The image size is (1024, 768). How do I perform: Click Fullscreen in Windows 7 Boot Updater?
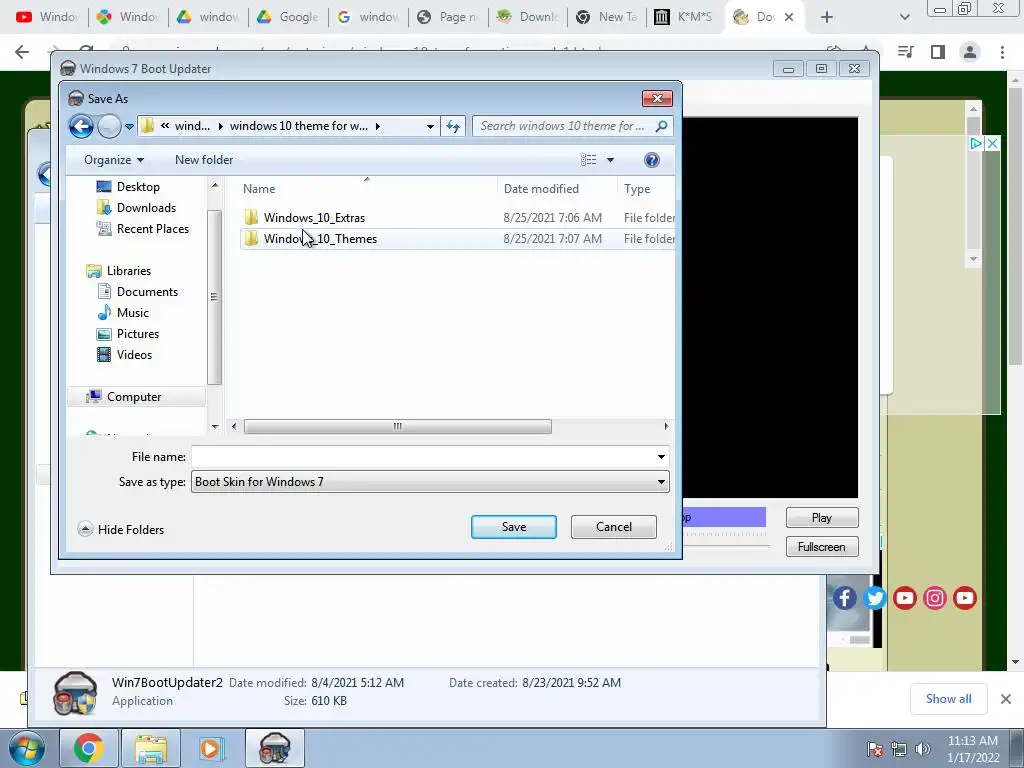[822, 547]
